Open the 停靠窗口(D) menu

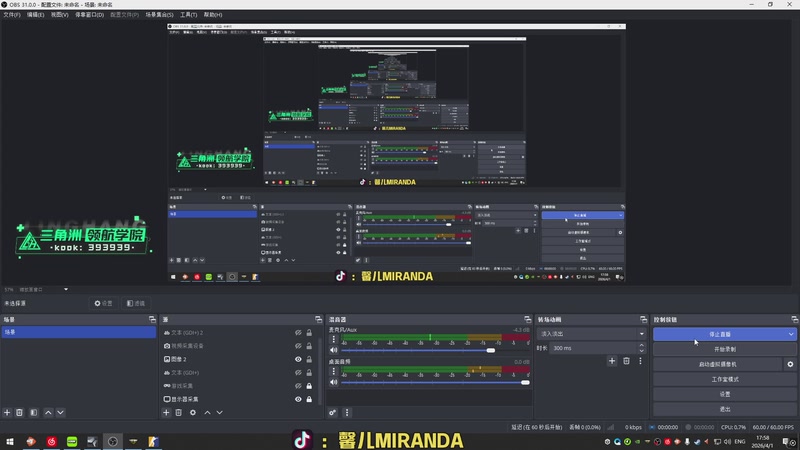(x=89, y=15)
